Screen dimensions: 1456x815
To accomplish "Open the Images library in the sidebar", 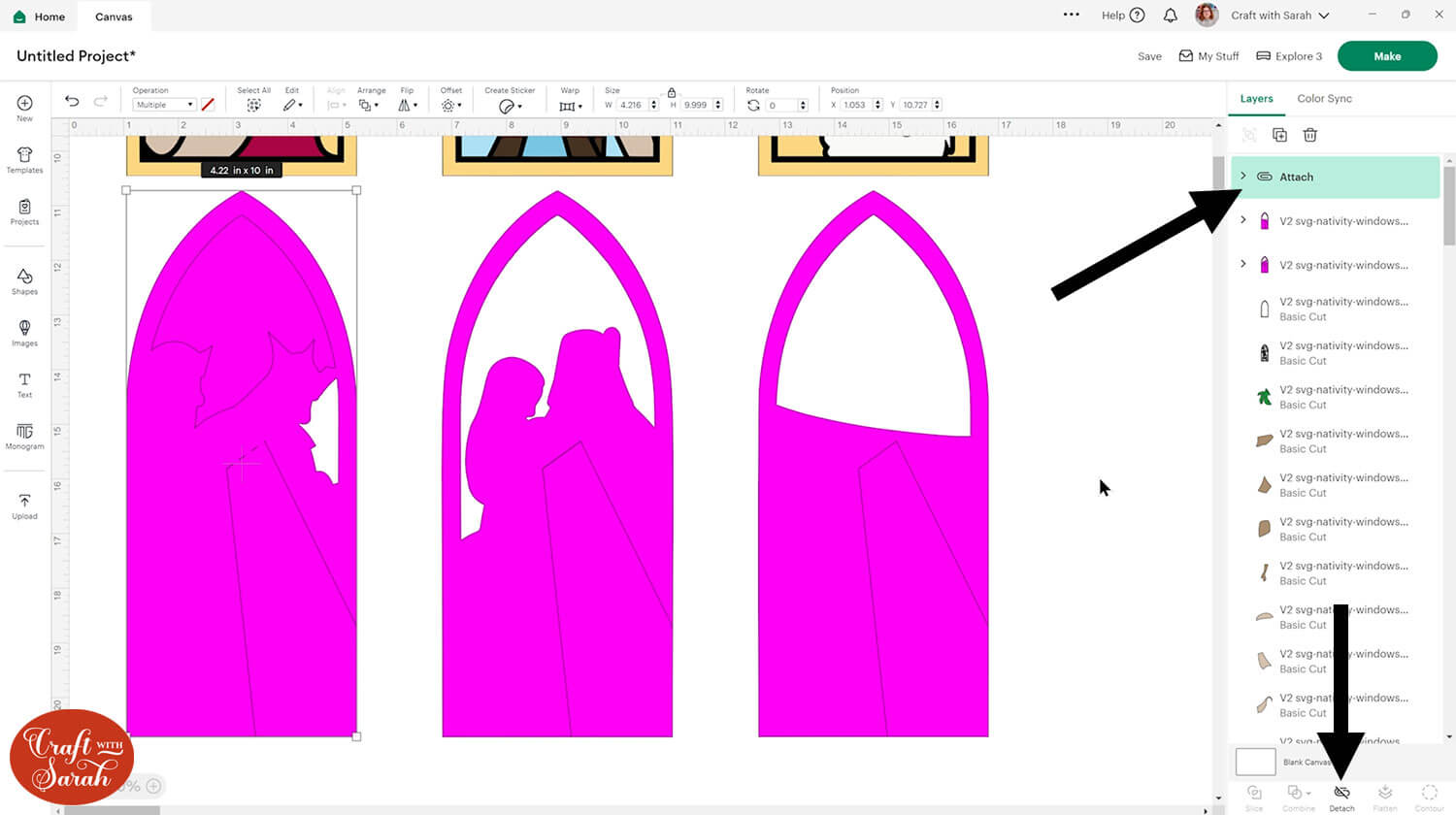I will 24,332.
